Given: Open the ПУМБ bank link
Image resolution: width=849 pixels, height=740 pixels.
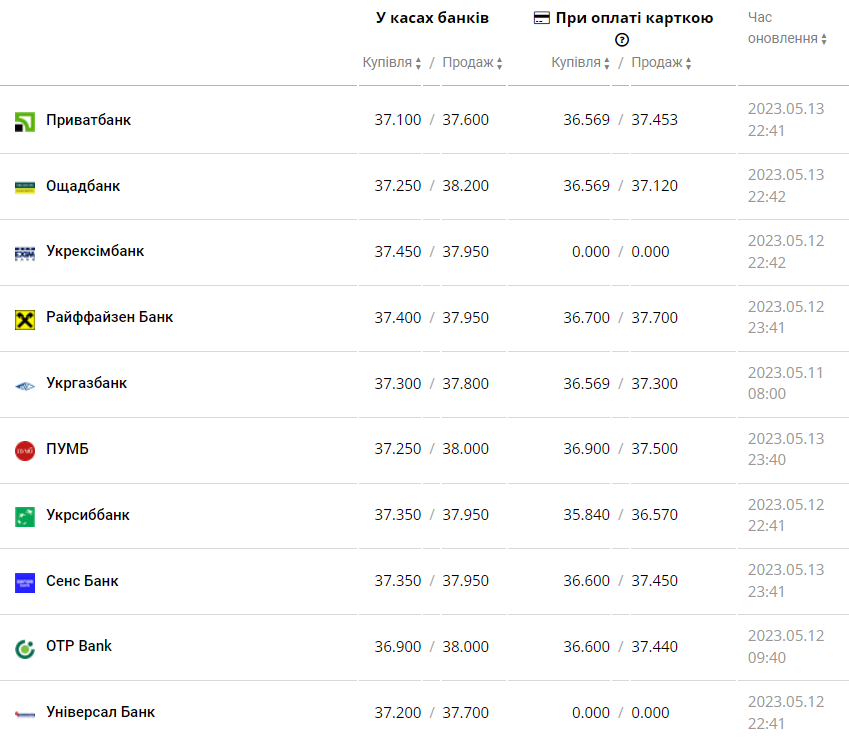Looking at the screenshot, I should click(x=67, y=449).
